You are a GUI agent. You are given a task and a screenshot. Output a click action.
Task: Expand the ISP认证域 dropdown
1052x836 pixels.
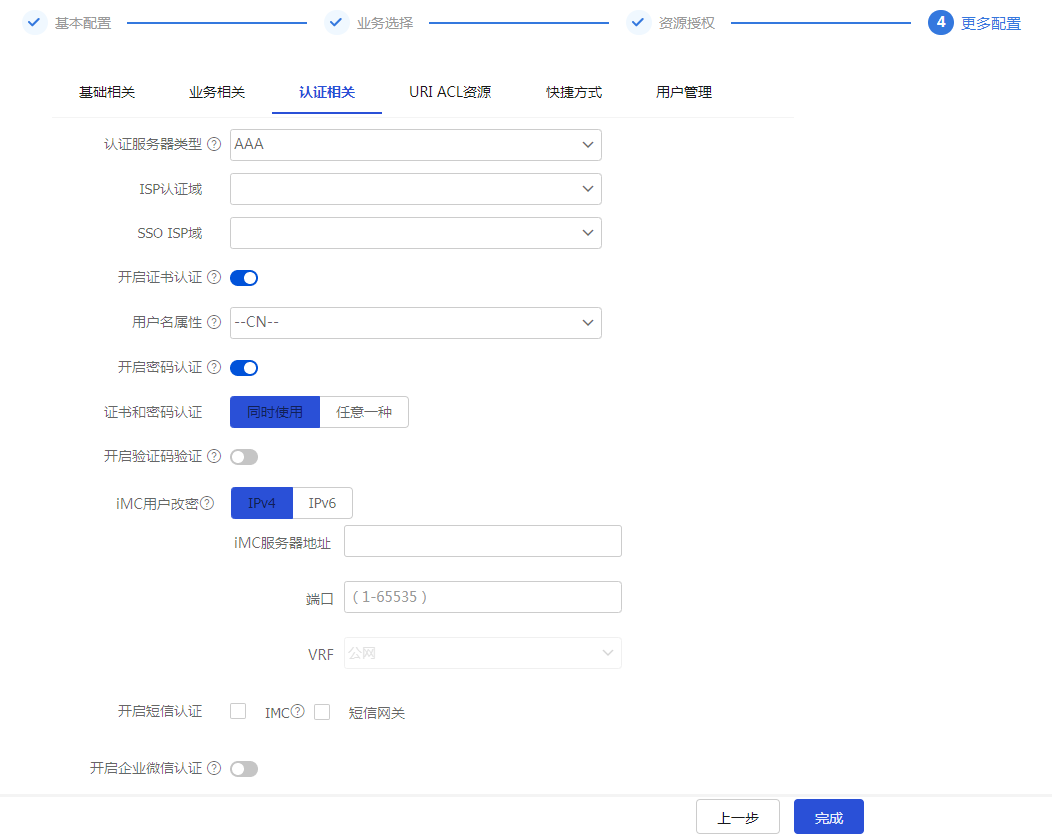(415, 189)
